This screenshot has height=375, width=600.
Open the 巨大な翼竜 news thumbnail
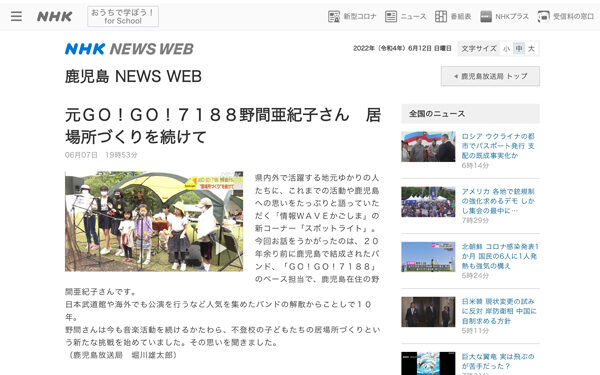[x=428, y=363]
